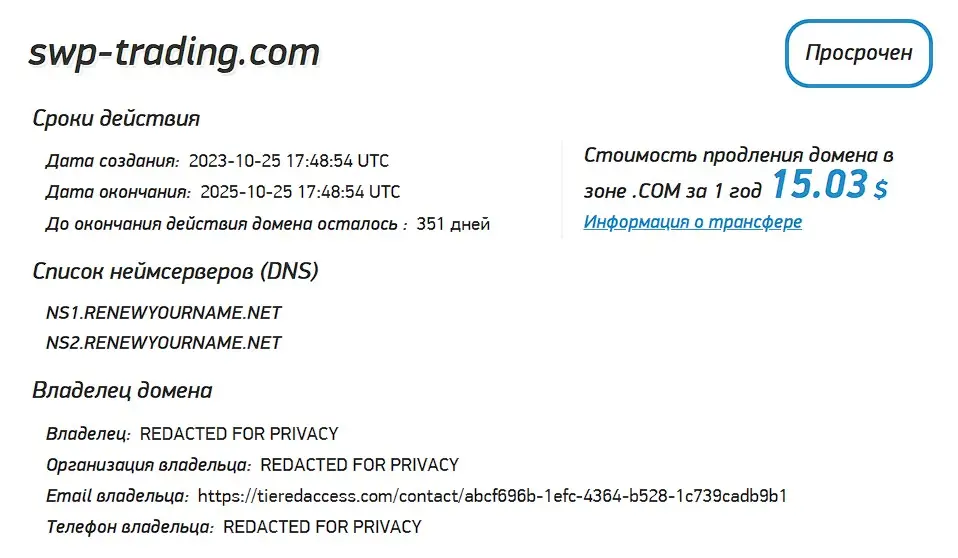Open the "Информация о трансфере" link
Image resolution: width=958 pixels, height=558 pixels.
(692, 222)
